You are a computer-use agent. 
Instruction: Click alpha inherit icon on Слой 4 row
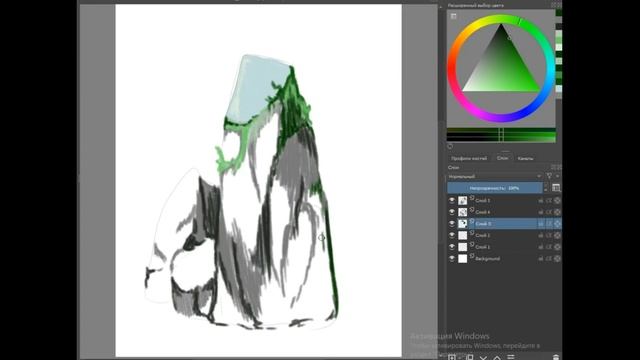549,212
